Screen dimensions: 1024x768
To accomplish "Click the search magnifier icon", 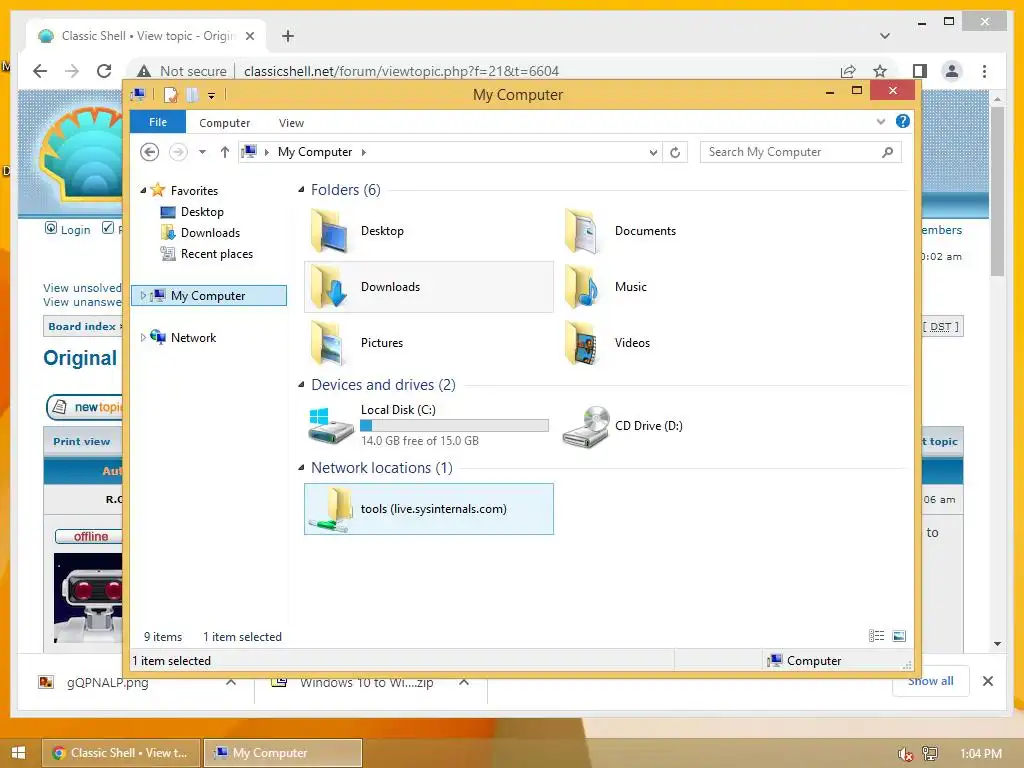I will pos(887,152).
